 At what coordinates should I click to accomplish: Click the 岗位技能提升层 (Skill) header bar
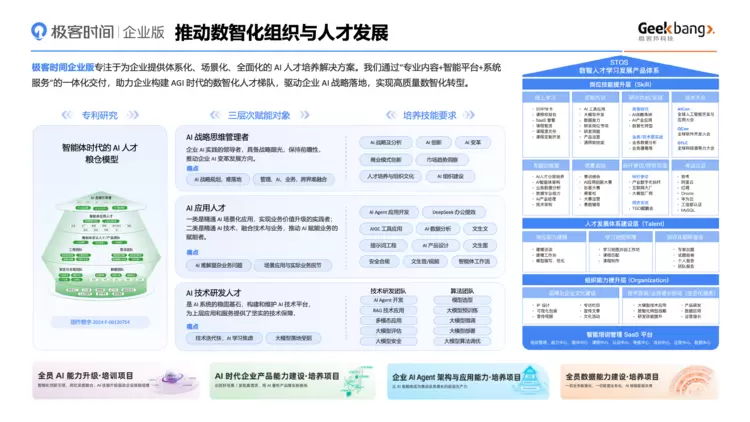coord(619,85)
